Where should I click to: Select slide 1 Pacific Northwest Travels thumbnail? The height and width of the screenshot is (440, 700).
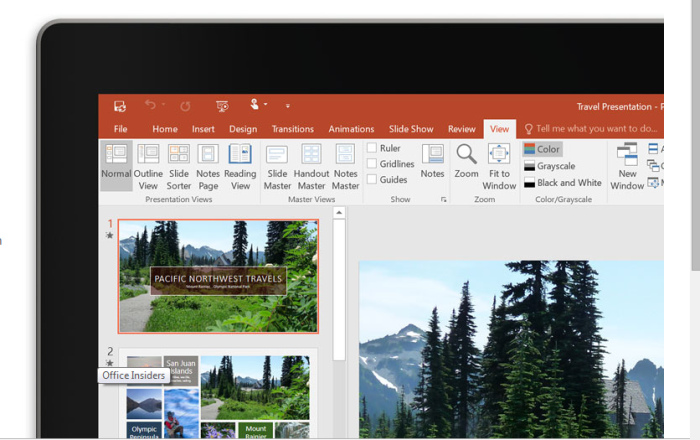pyautogui.click(x=218, y=276)
